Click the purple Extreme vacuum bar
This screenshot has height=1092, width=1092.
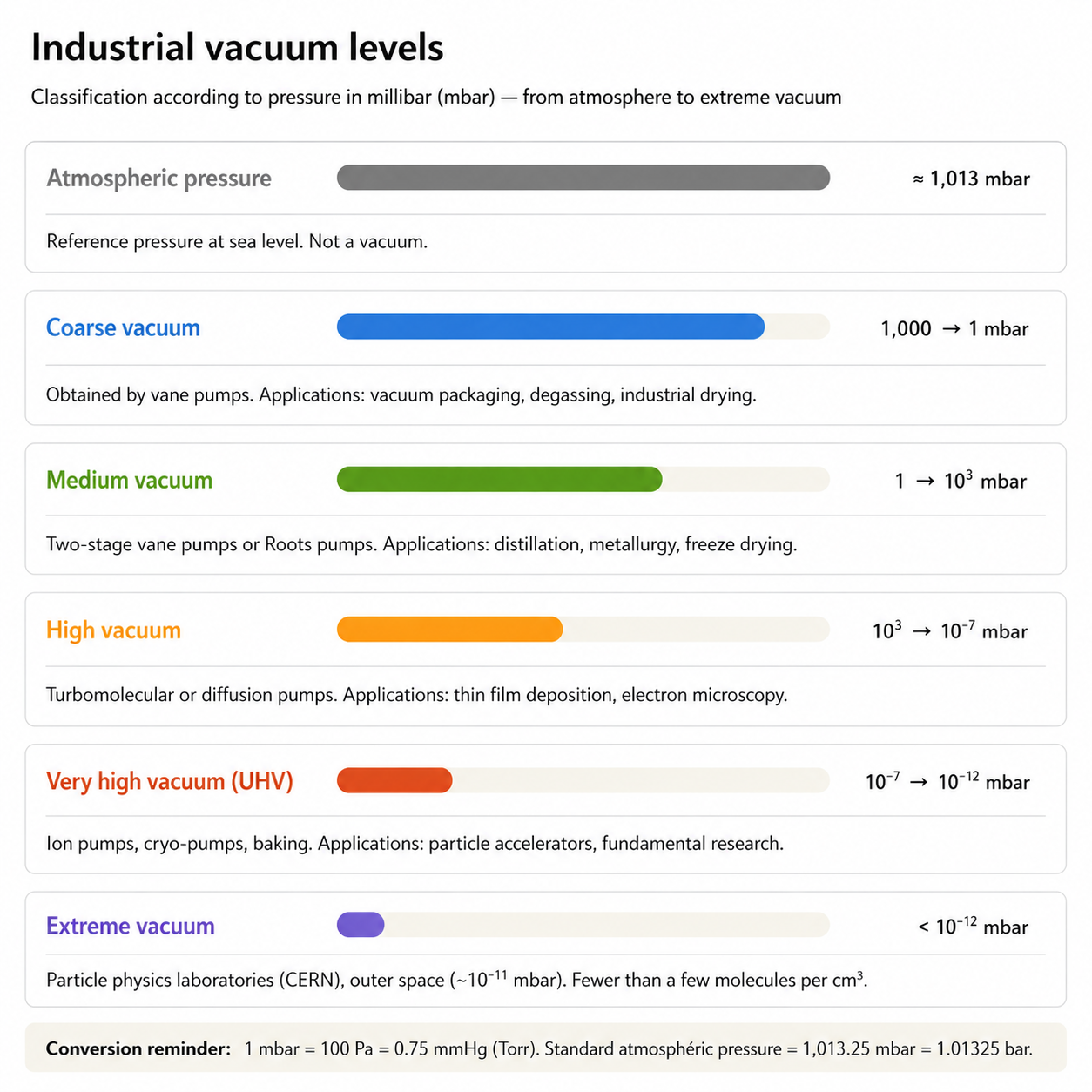coord(361,925)
